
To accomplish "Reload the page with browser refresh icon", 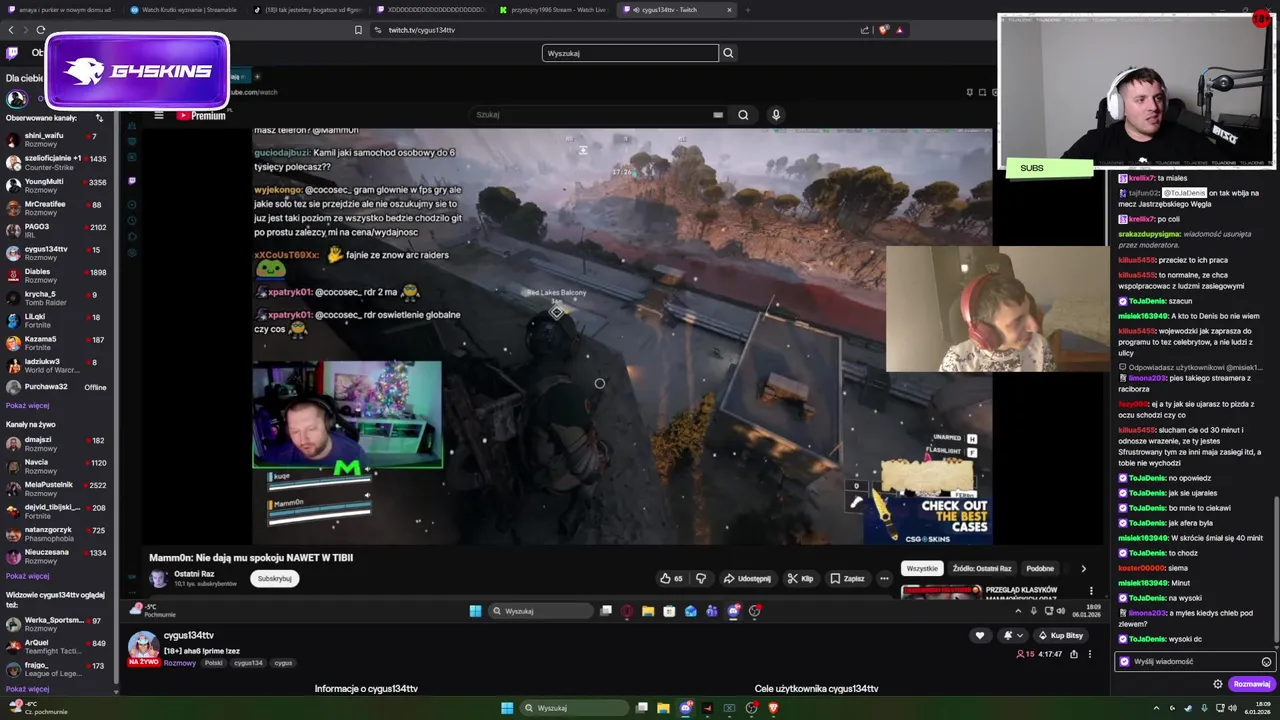I will (40, 30).
